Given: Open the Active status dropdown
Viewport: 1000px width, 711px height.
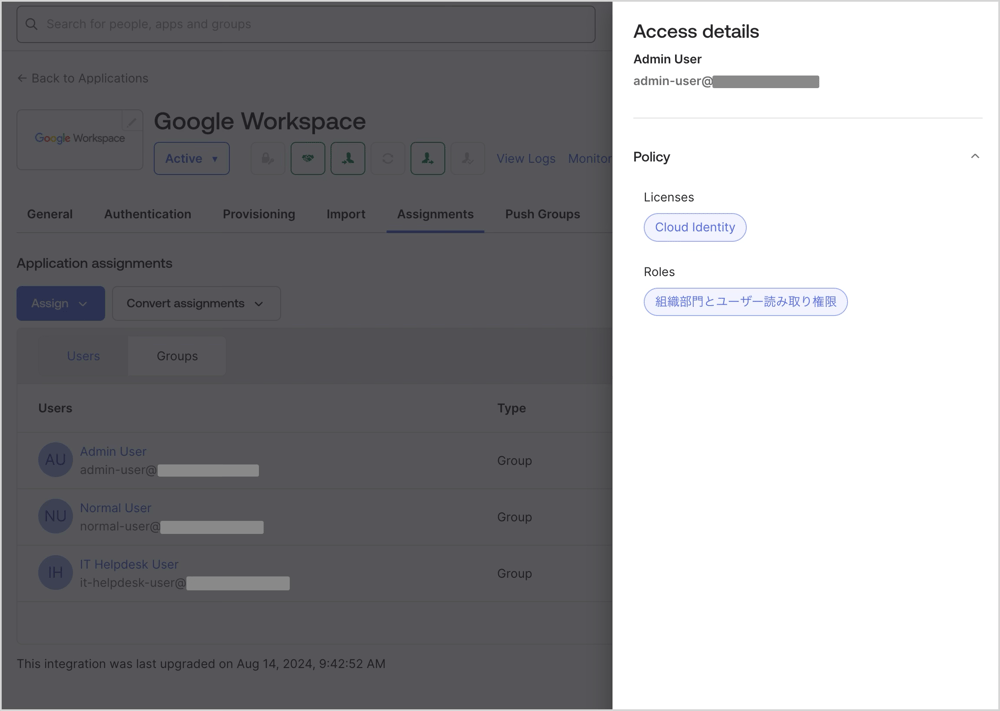Looking at the screenshot, I should 191,159.
